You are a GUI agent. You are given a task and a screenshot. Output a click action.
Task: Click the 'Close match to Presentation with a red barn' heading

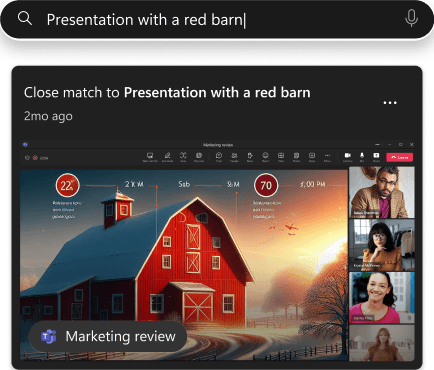(167, 92)
